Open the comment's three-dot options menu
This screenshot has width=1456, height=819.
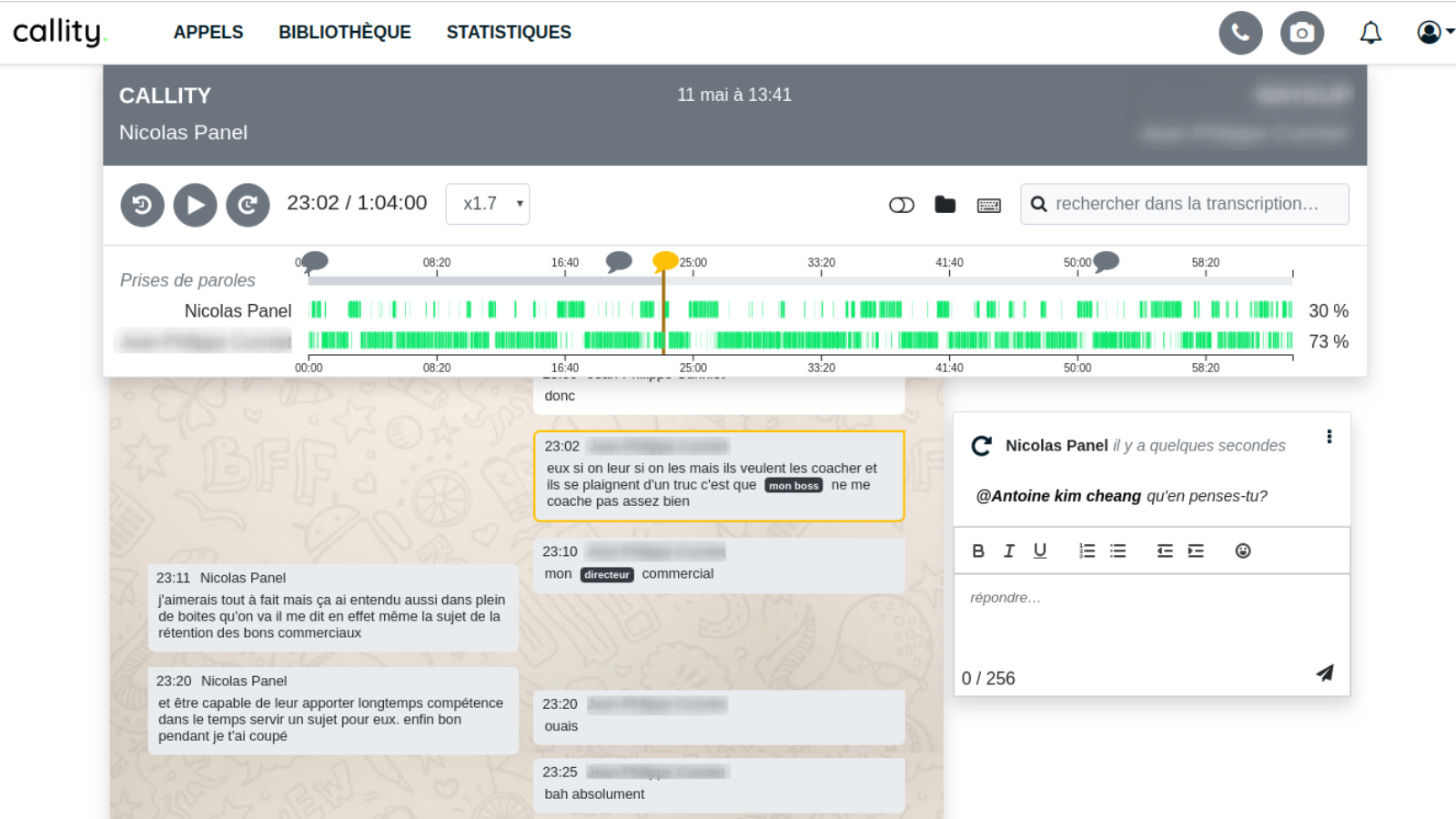(1330, 437)
